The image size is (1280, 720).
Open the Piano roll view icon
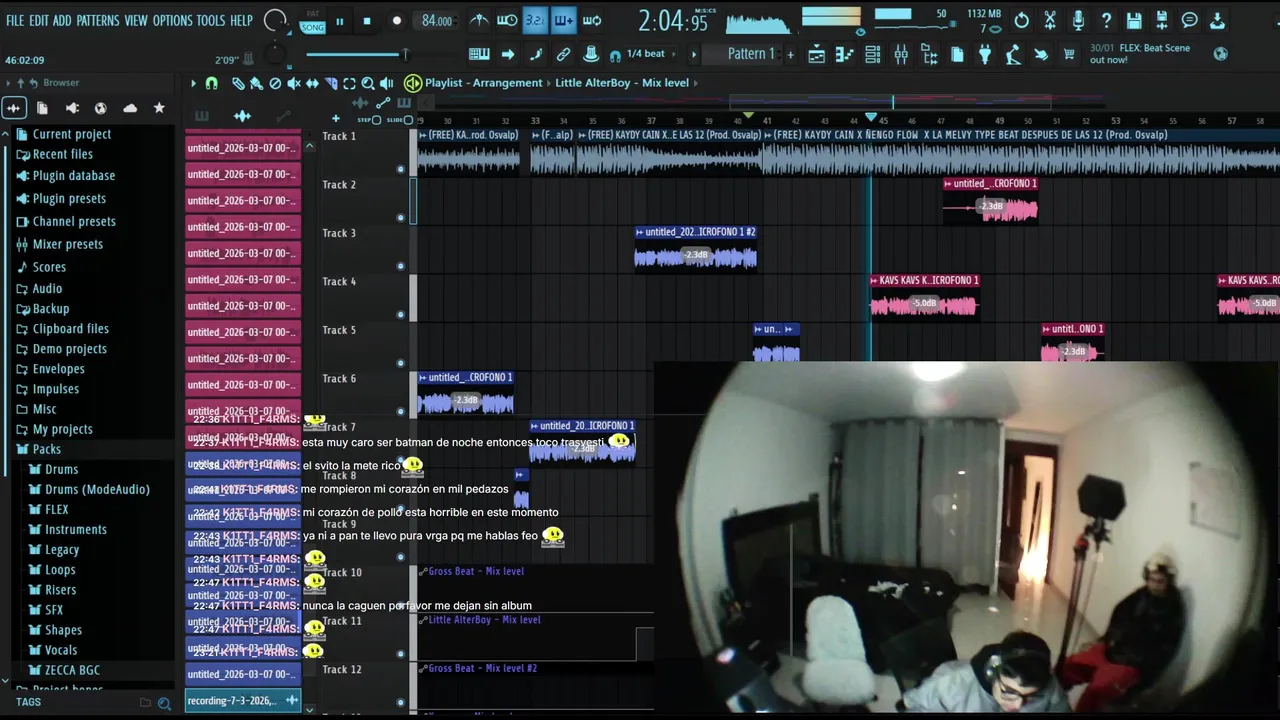[x=845, y=55]
